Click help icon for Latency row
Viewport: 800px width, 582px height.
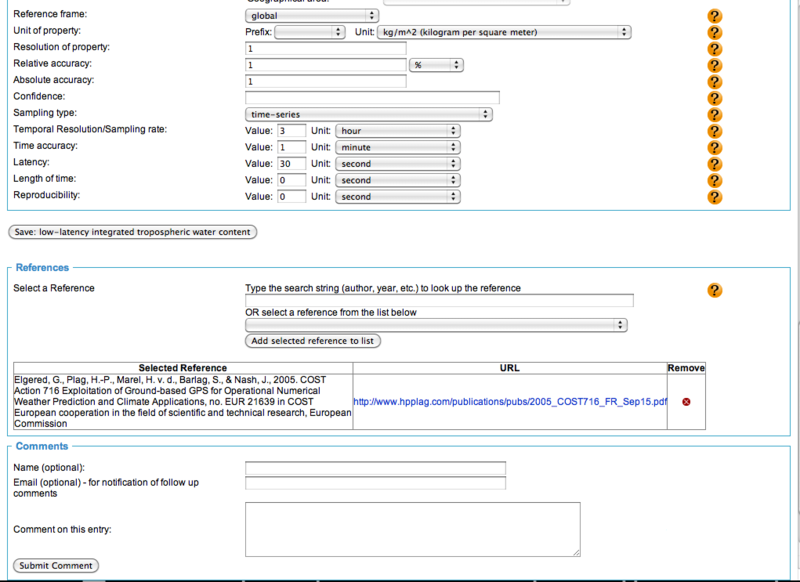coord(714,164)
